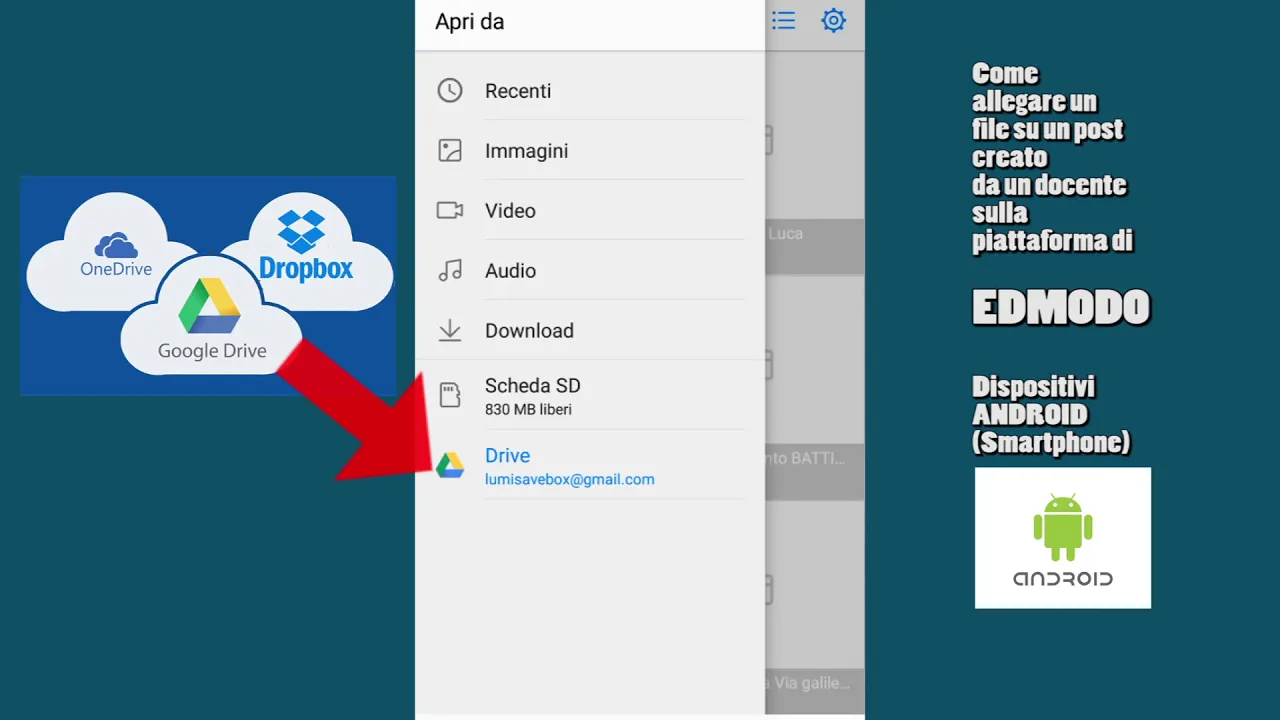Switch to list view icon in top bar
Screen dimensions: 1280x720
coord(783,21)
